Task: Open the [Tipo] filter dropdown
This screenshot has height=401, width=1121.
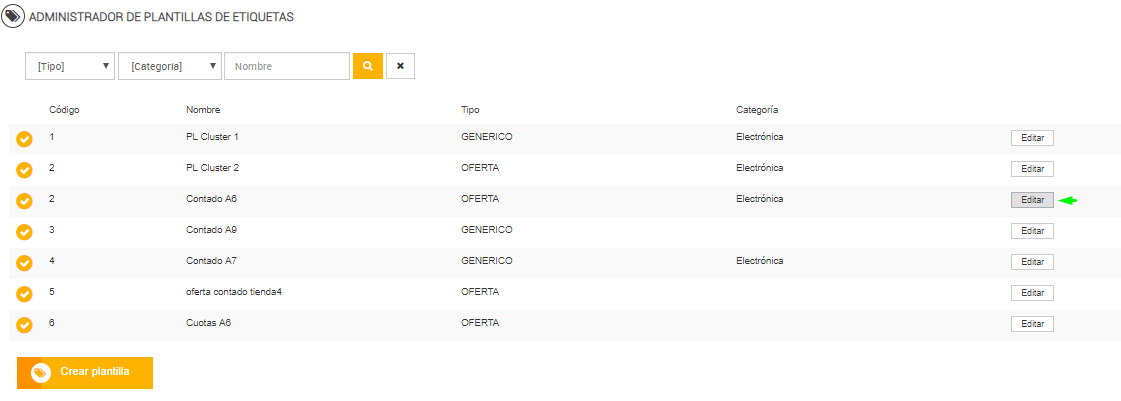Action: pos(69,67)
